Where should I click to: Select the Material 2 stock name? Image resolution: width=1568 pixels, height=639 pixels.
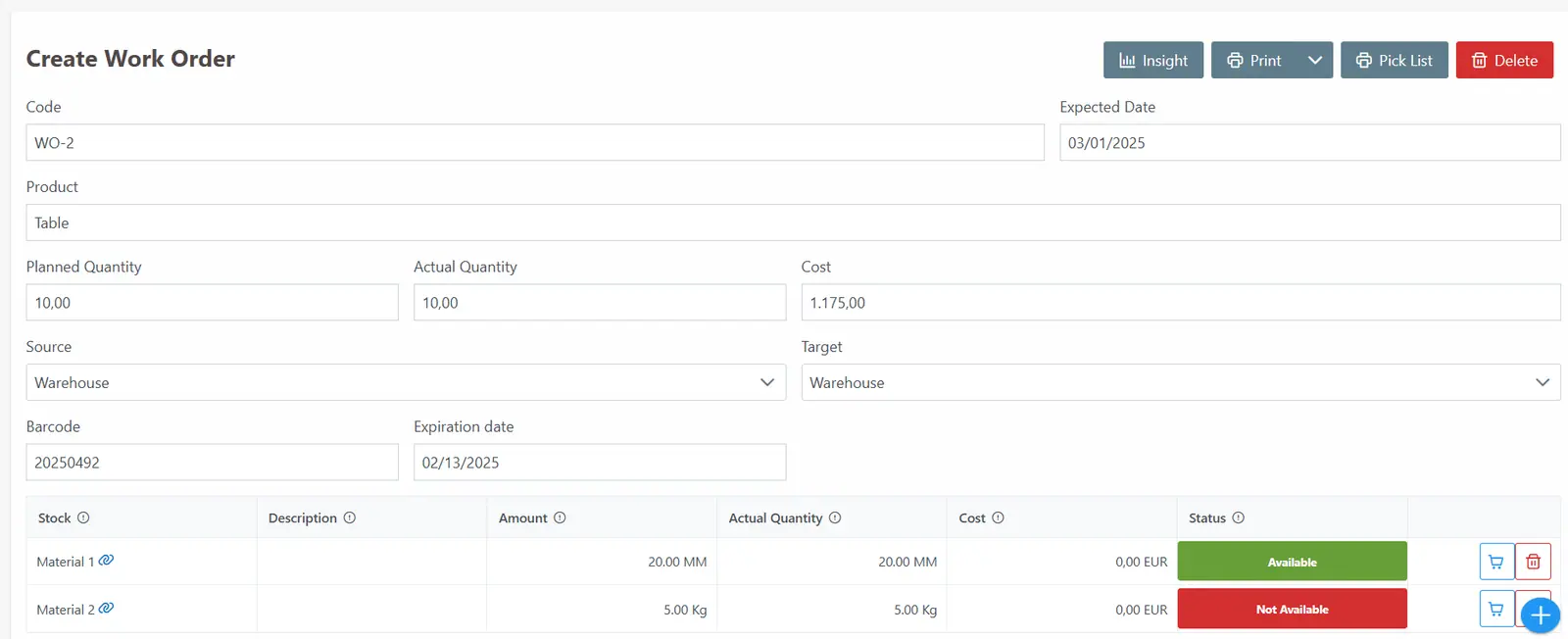(66, 610)
